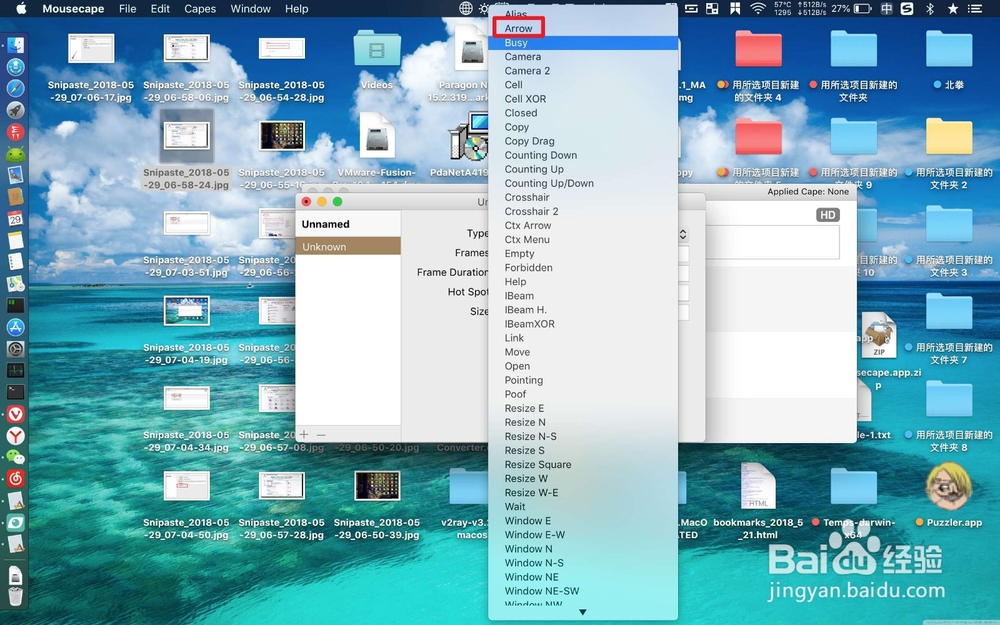This screenshot has width=1000, height=625.
Task: Open Launchpad rocket icon in Dock
Action: (x=15, y=110)
